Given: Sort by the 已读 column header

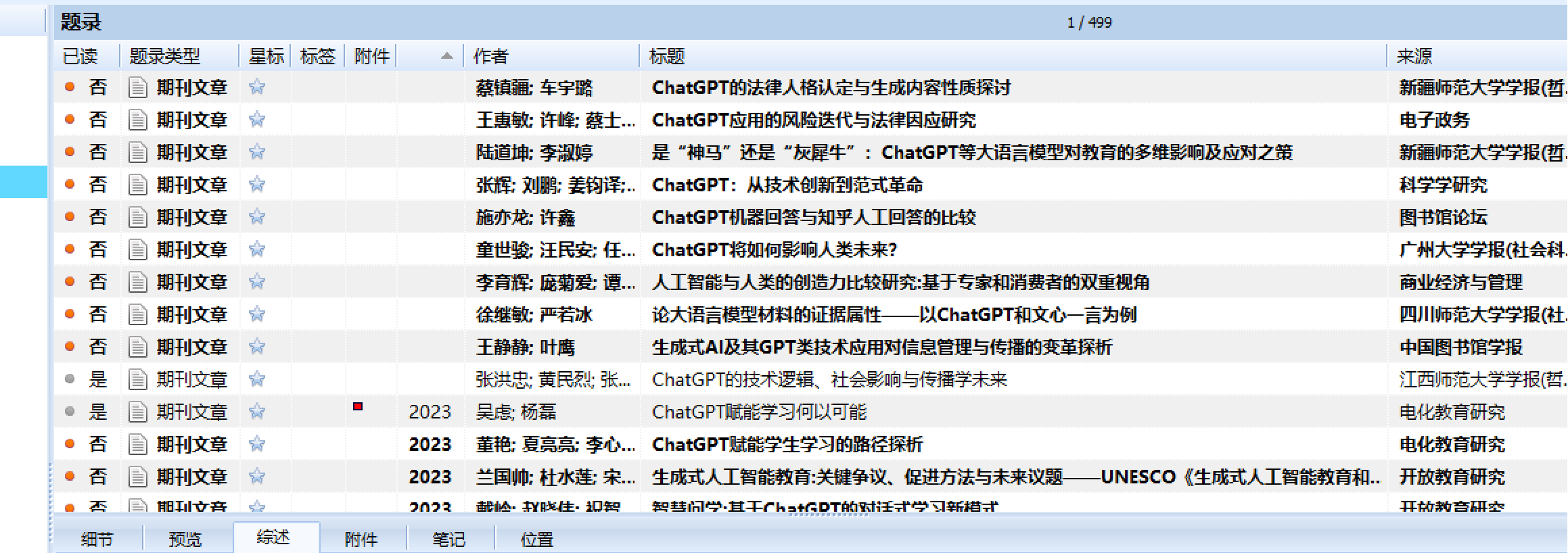Looking at the screenshot, I should point(80,56).
